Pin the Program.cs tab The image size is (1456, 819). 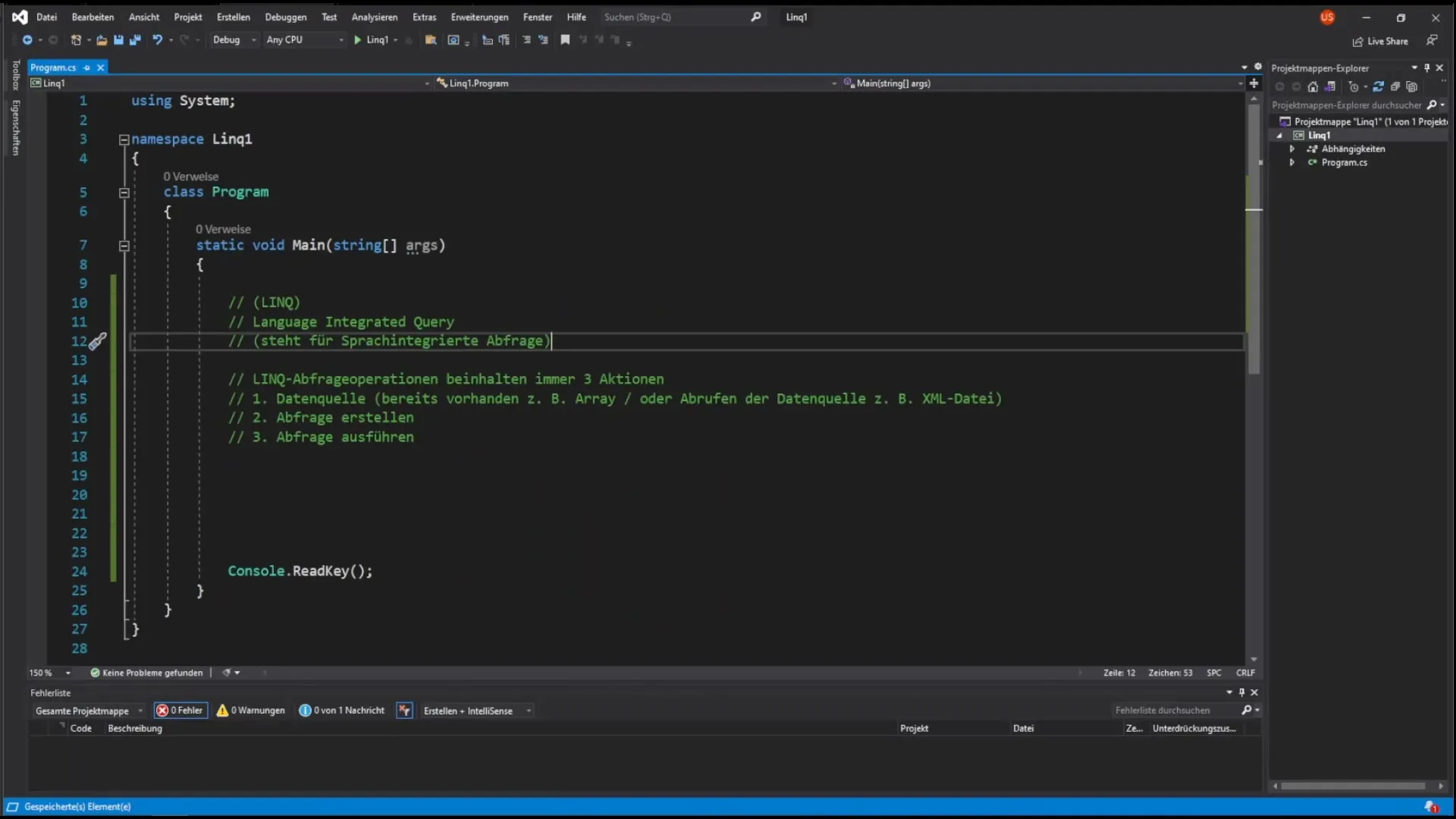87,67
